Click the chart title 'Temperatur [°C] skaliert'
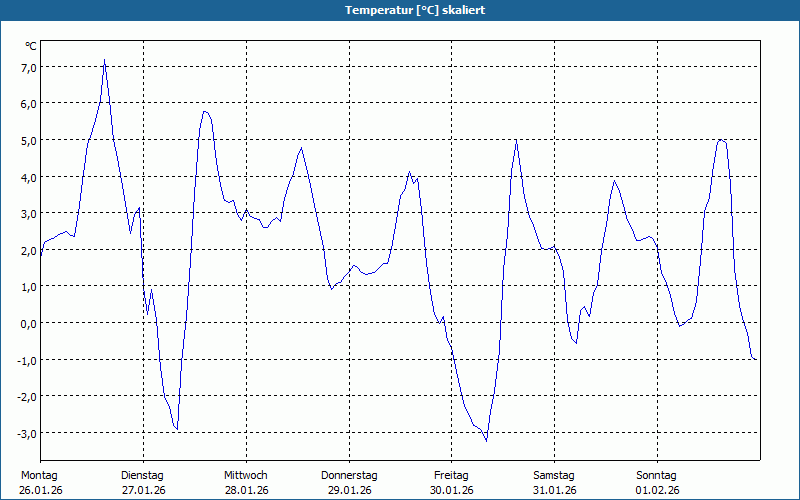Viewport: 800px width, 500px height. [x=415, y=10]
